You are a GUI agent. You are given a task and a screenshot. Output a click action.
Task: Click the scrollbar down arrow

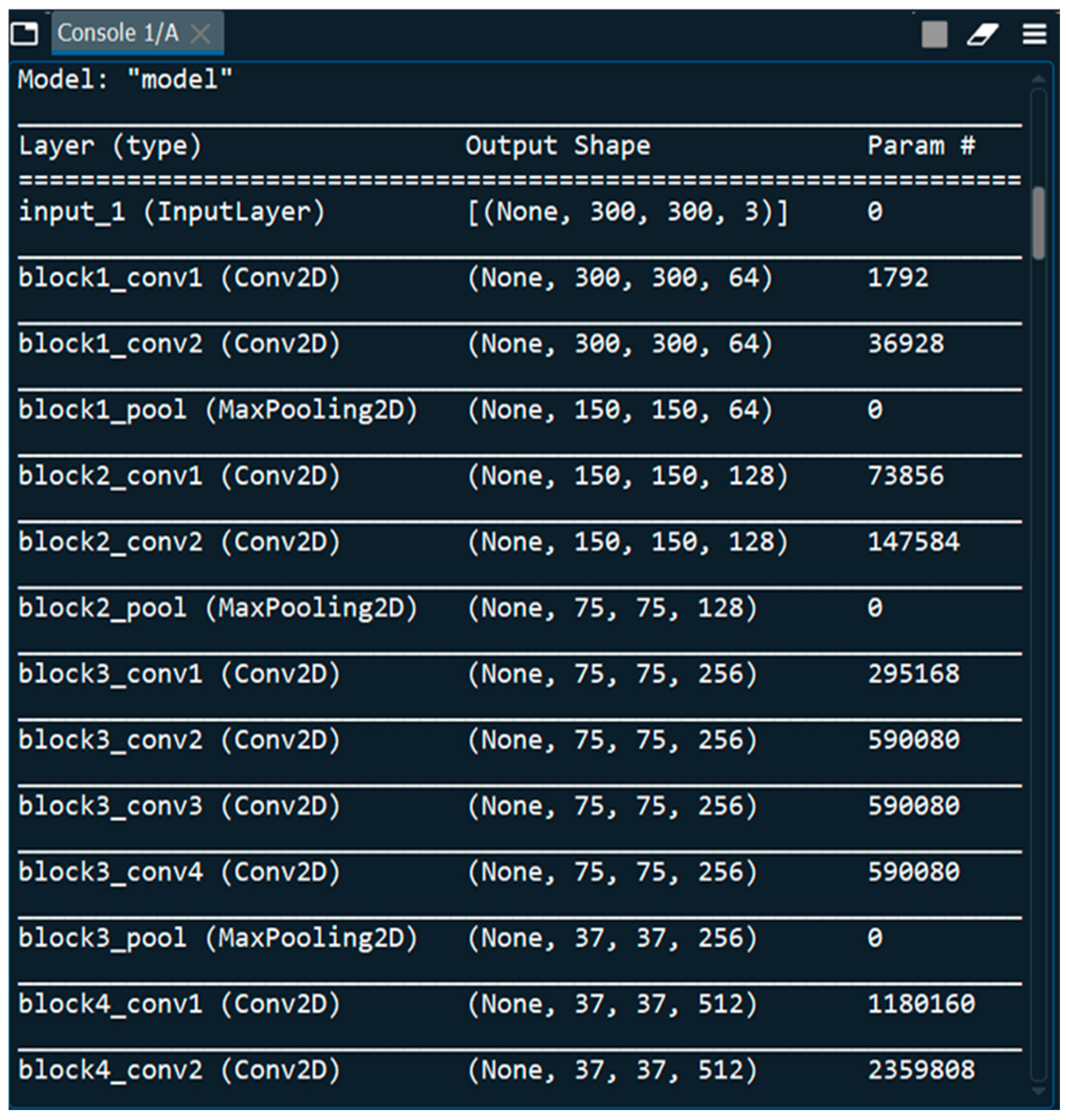point(1038,1090)
